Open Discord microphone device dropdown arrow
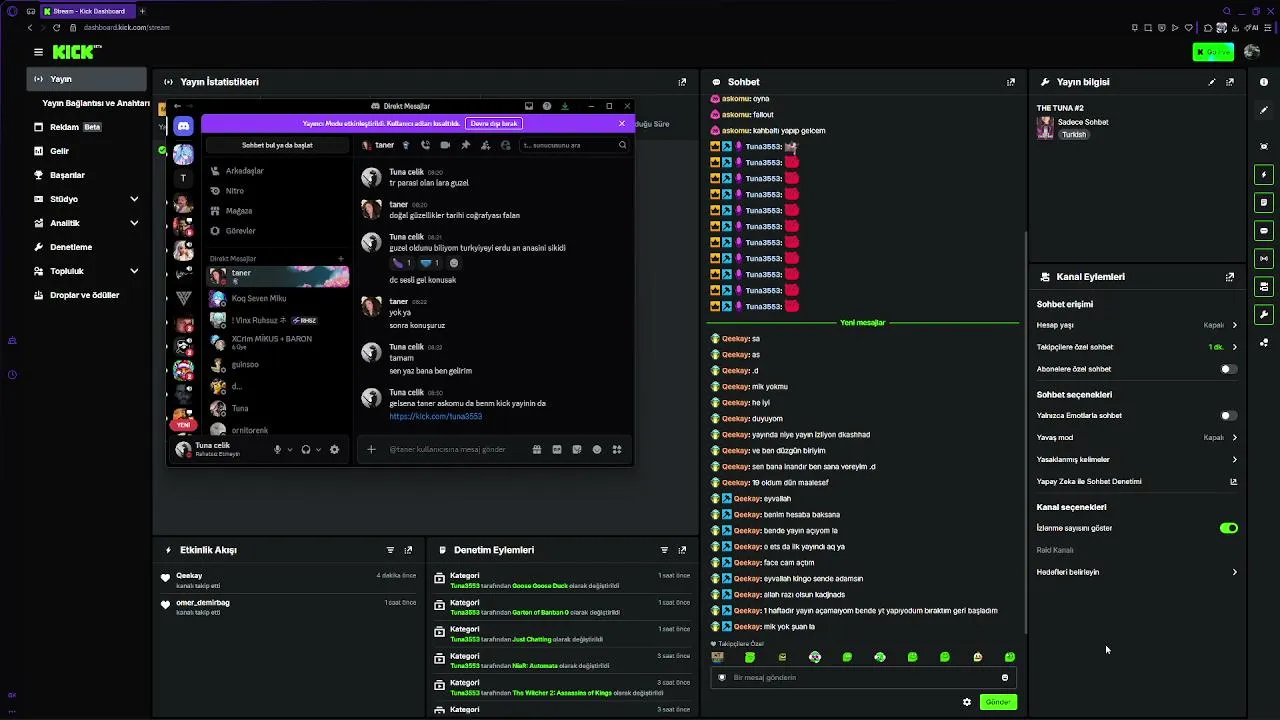The height and width of the screenshot is (720, 1280). point(290,450)
